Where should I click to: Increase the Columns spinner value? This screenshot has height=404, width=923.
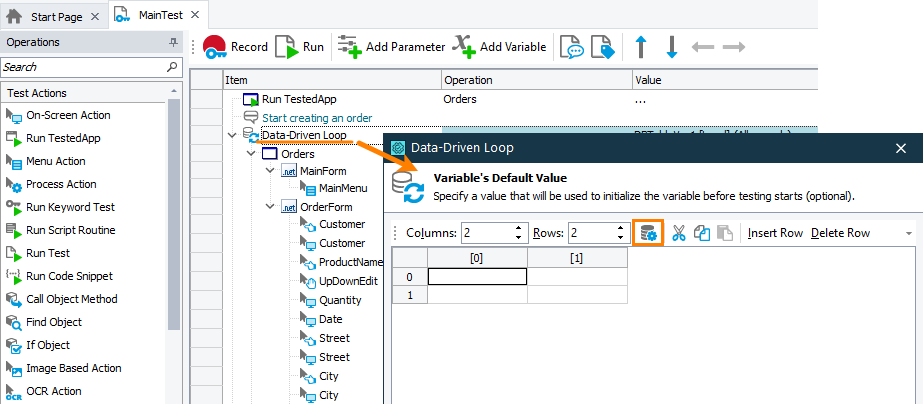519,229
